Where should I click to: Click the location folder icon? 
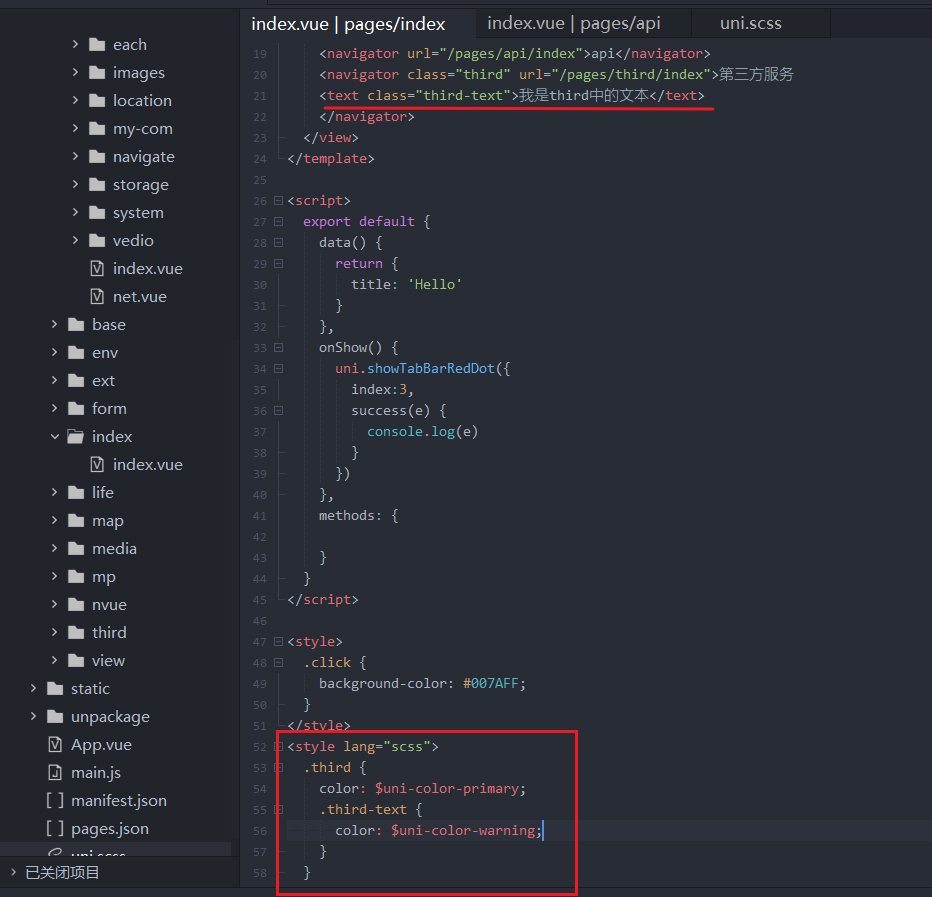click(97, 100)
